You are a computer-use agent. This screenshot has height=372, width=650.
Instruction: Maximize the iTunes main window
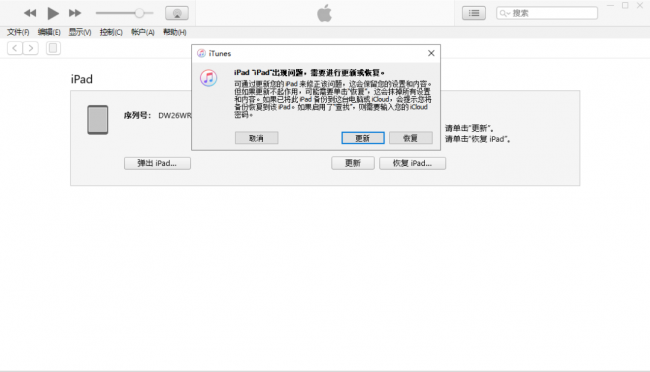[625, 5]
